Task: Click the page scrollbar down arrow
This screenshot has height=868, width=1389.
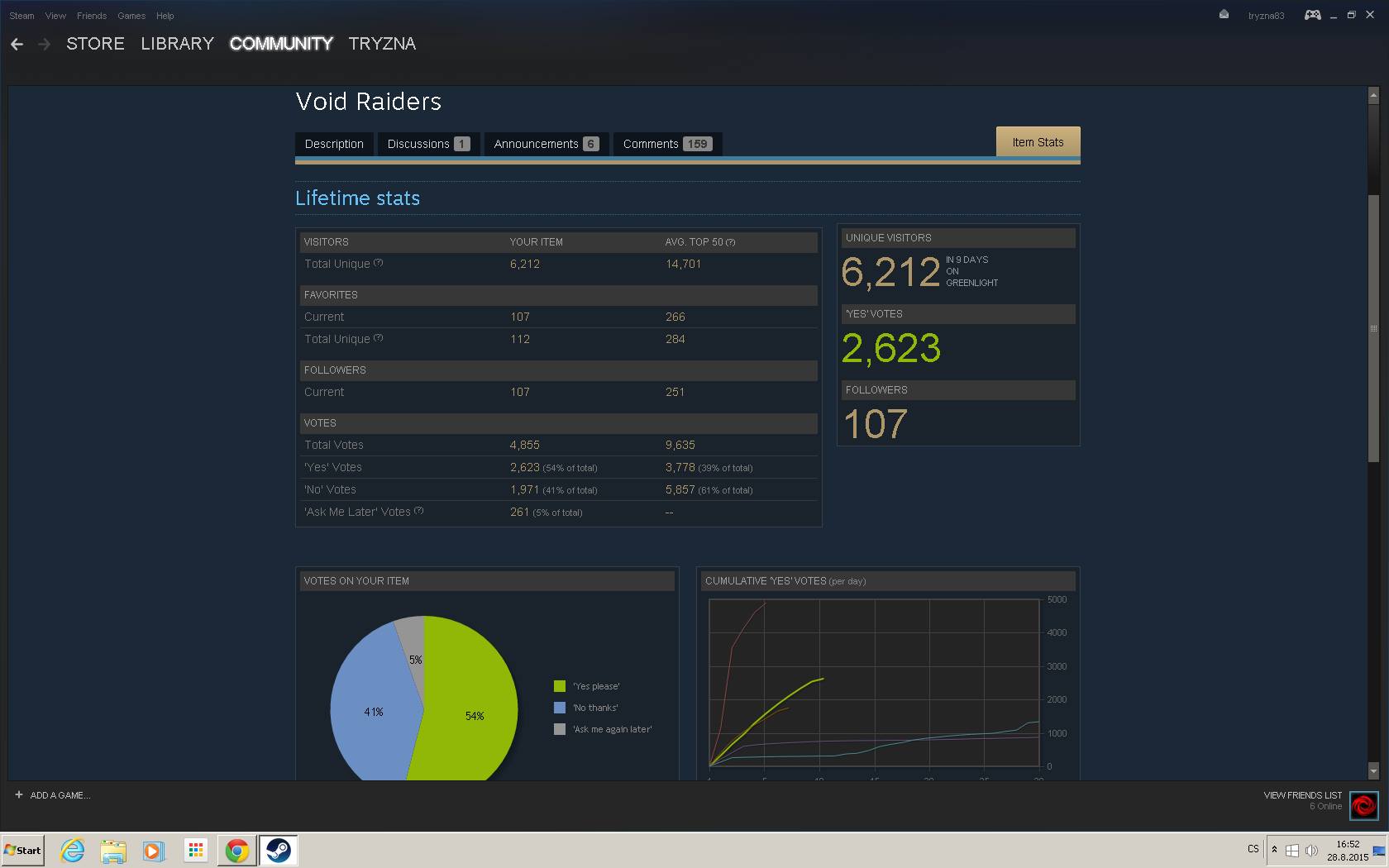Action: [1373, 770]
